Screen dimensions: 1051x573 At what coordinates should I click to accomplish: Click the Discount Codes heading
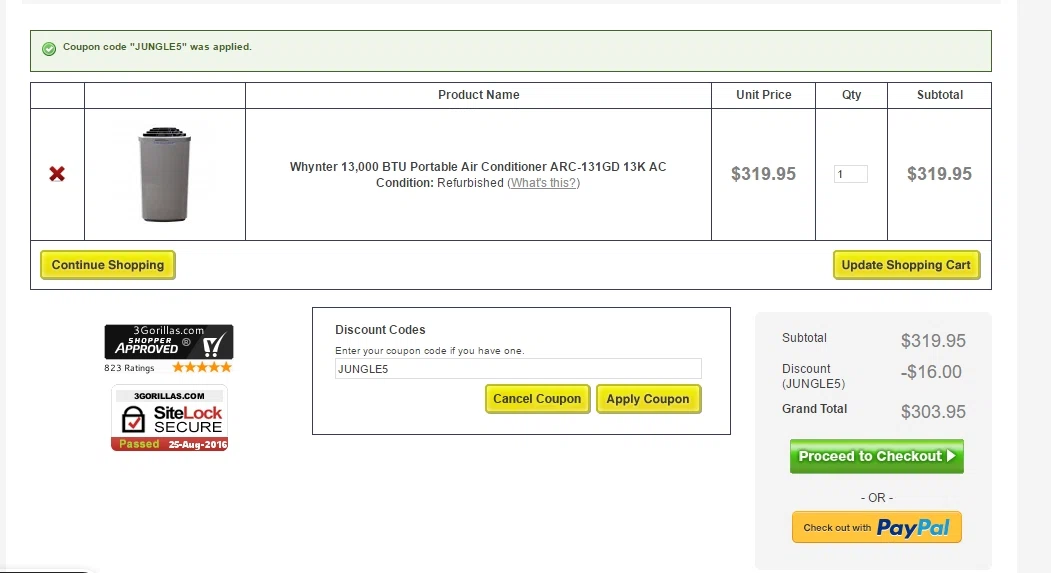point(380,330)
